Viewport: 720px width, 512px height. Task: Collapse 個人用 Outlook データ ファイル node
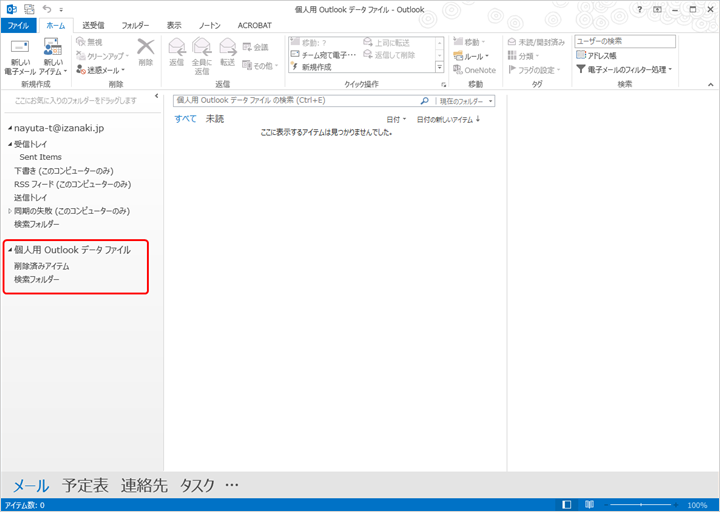pos(10,250)
